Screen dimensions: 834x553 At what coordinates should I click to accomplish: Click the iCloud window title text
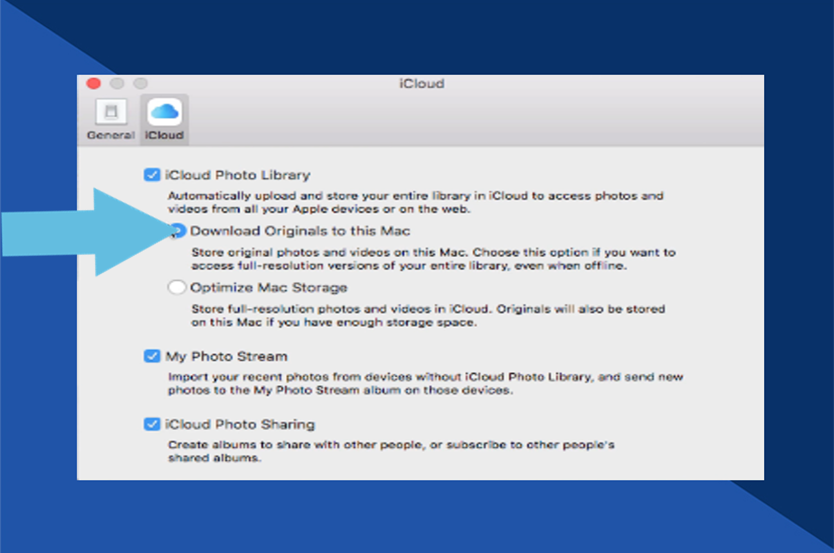pos(422,83)
